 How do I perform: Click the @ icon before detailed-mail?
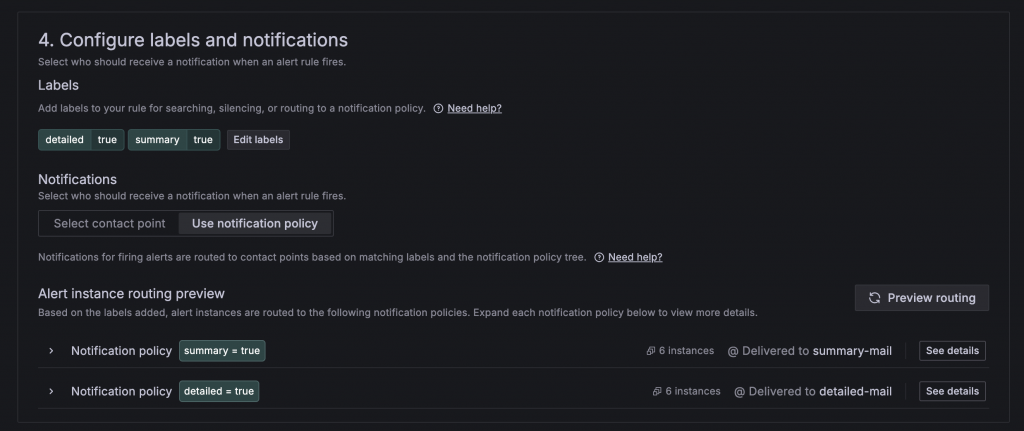pyautogui.click(x=739, y=391)
